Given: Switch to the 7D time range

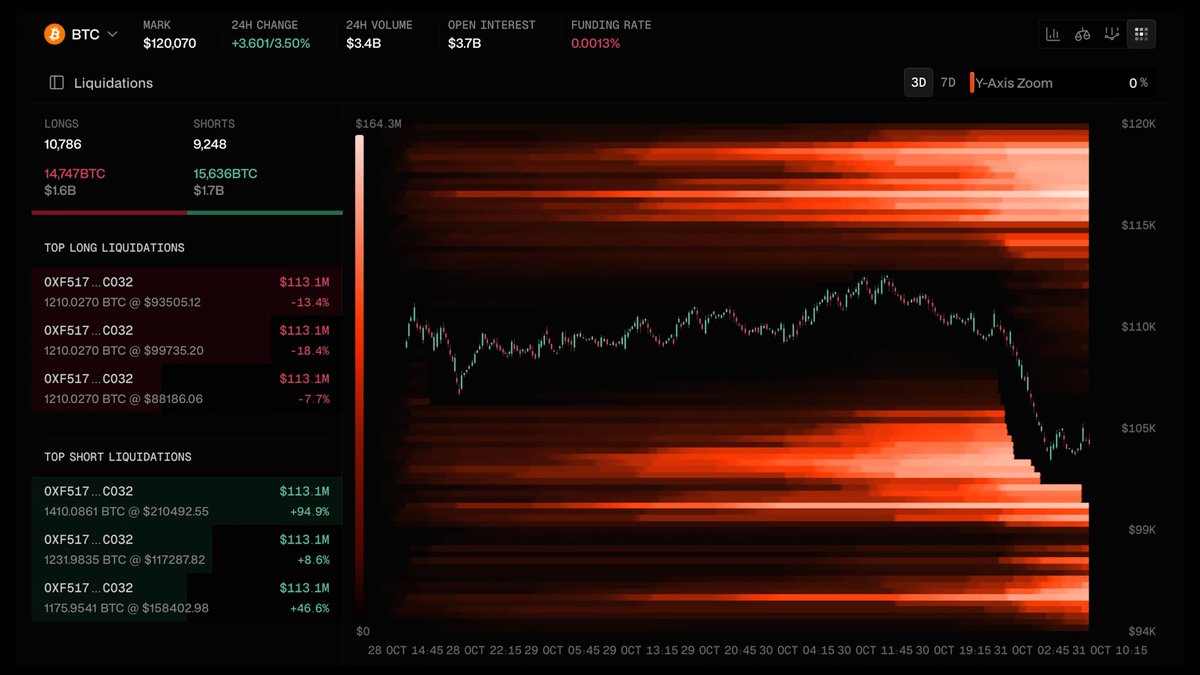Looking at the screenshot, I should click(x=948, y=83).
